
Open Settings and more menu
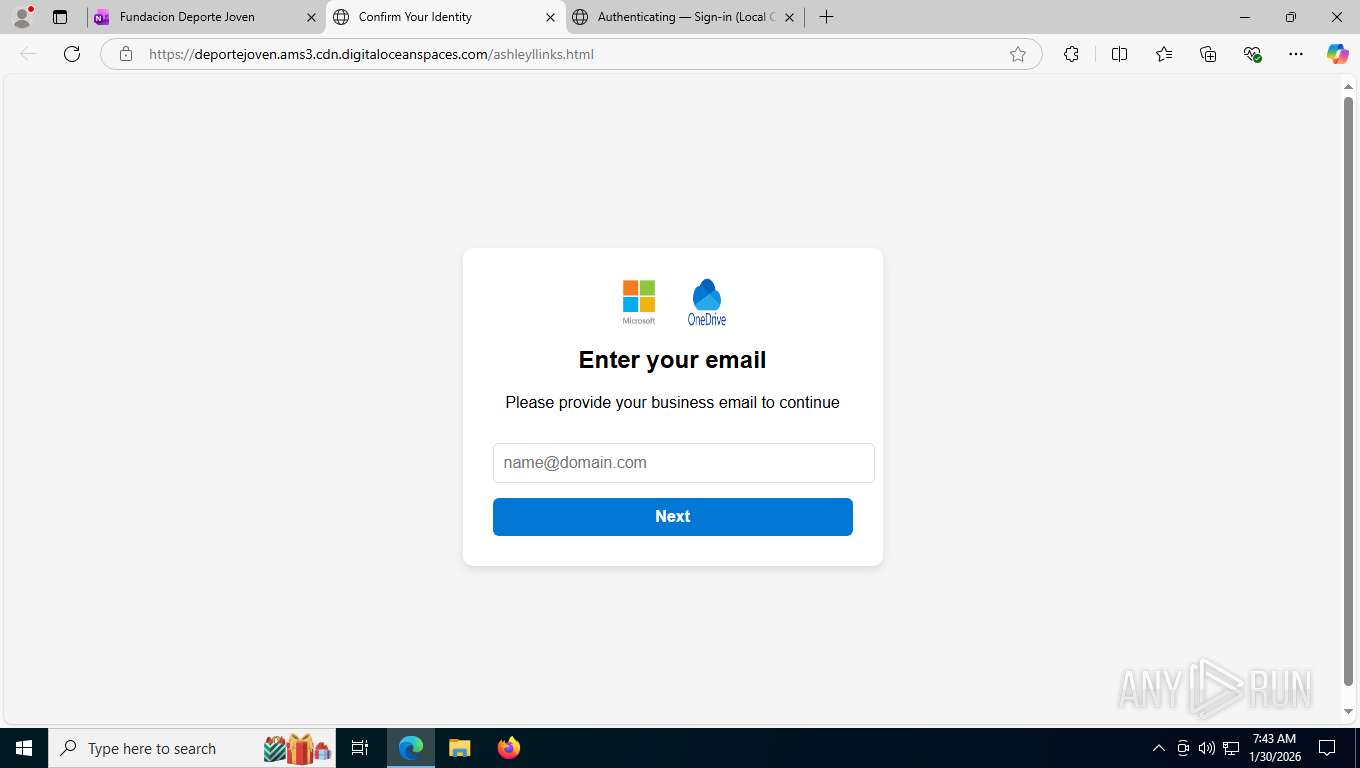click(1296, 54)
